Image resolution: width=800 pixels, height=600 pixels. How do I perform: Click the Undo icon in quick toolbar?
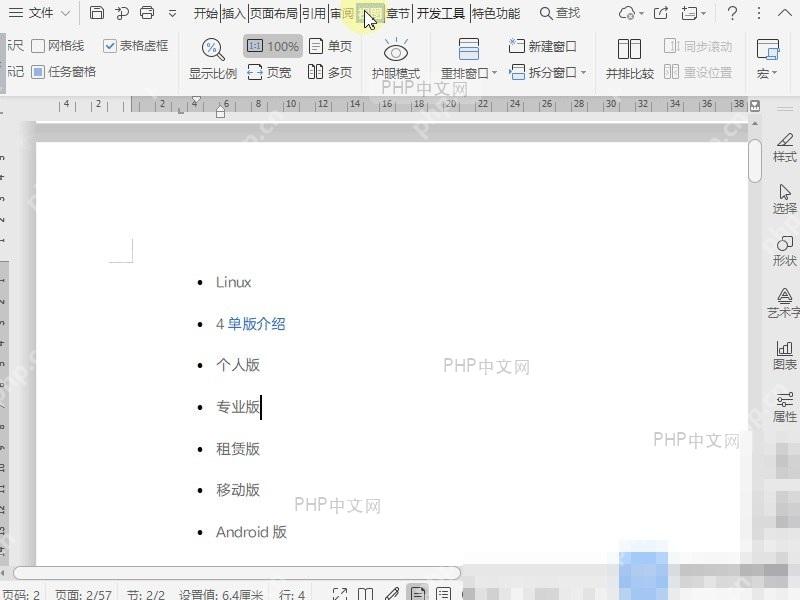point(122,13)
